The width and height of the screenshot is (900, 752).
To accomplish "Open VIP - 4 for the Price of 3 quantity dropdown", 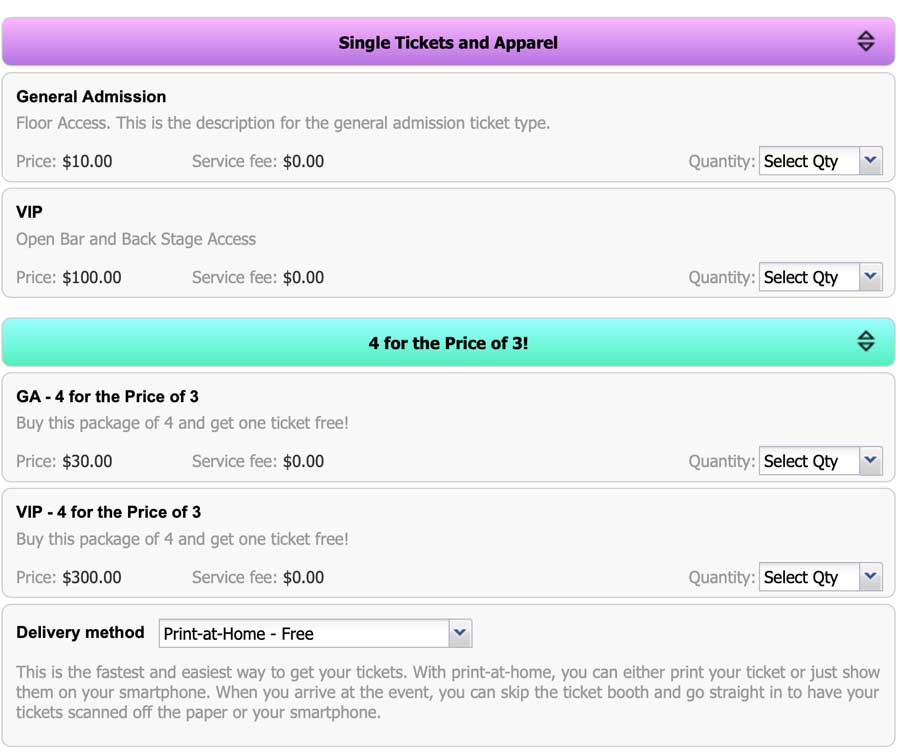I will pos(820,577).
